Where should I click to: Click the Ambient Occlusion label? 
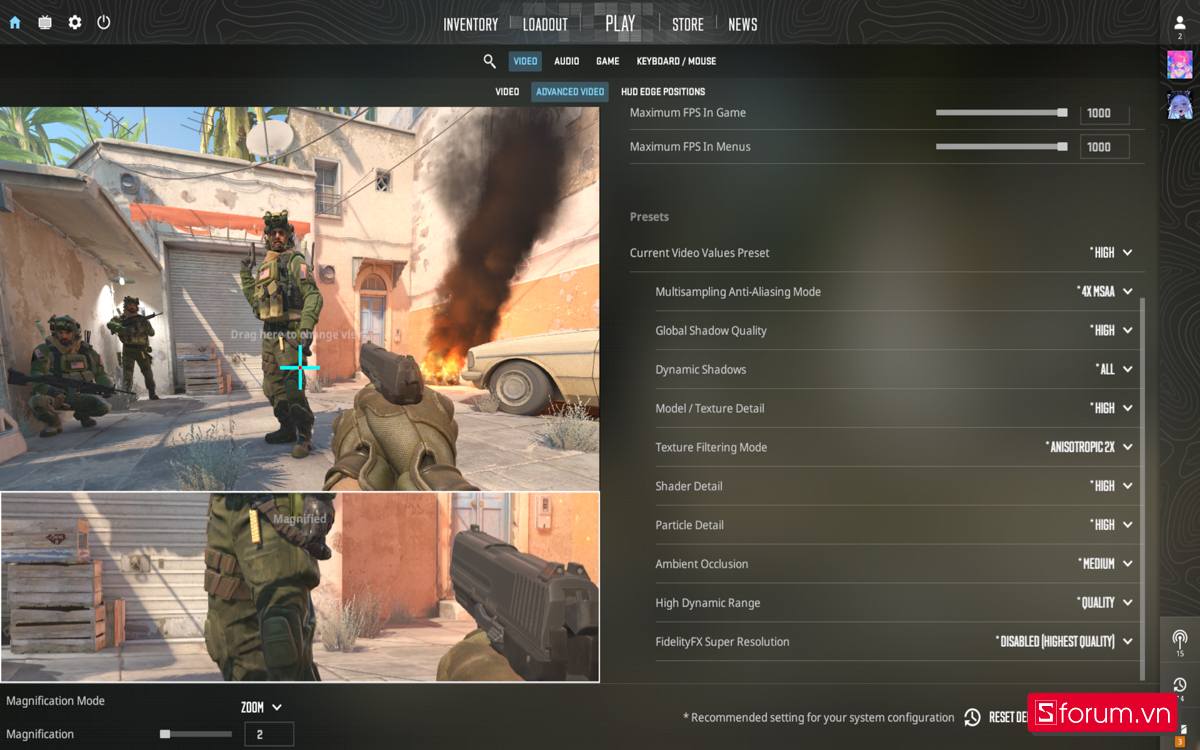coord(702,565)
